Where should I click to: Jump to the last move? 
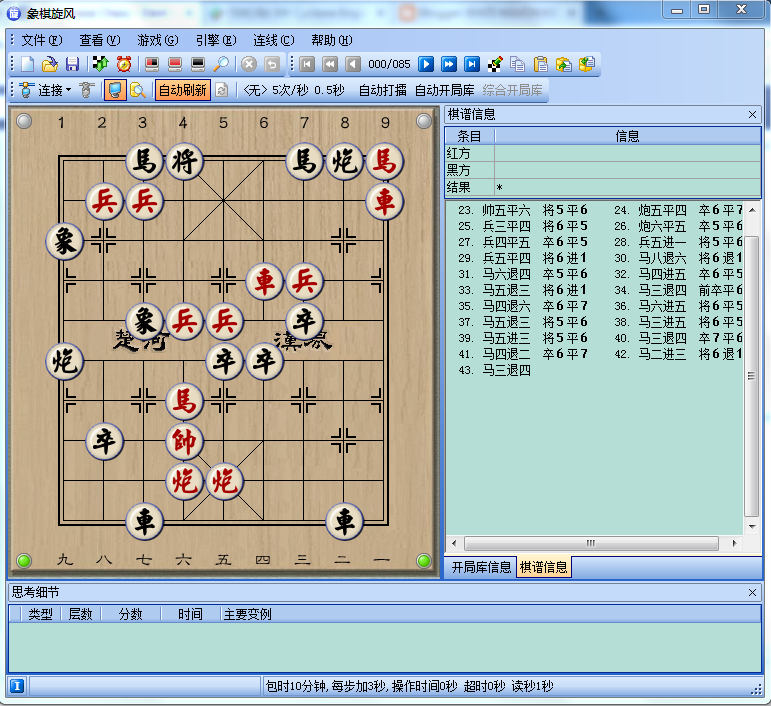[472, 64]
